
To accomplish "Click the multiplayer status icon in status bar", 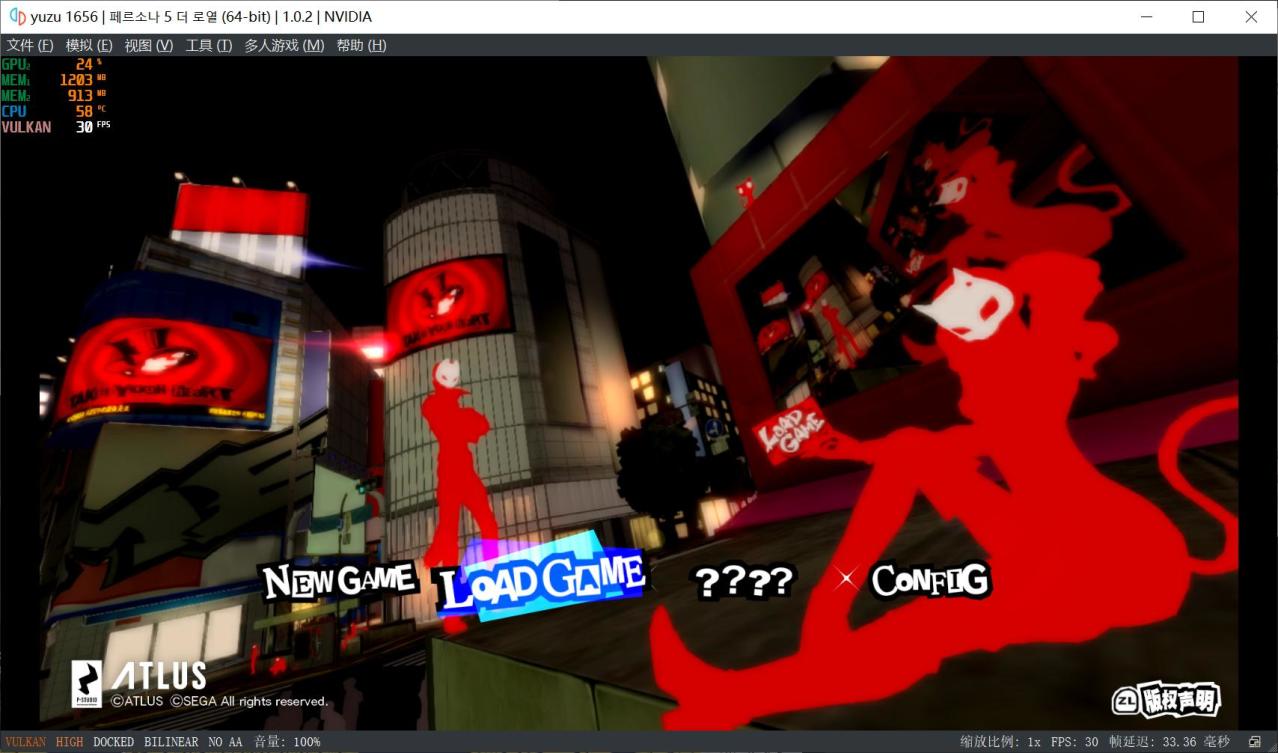I will [x=1255, y=742].
